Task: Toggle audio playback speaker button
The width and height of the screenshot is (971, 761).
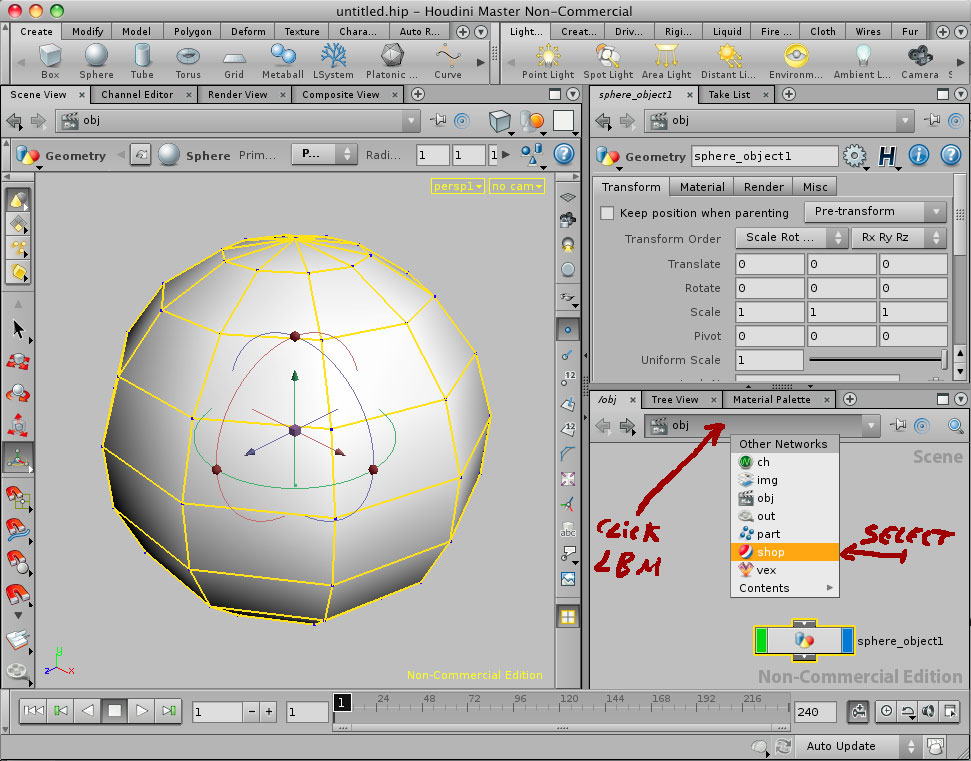Action: point(928,711)
